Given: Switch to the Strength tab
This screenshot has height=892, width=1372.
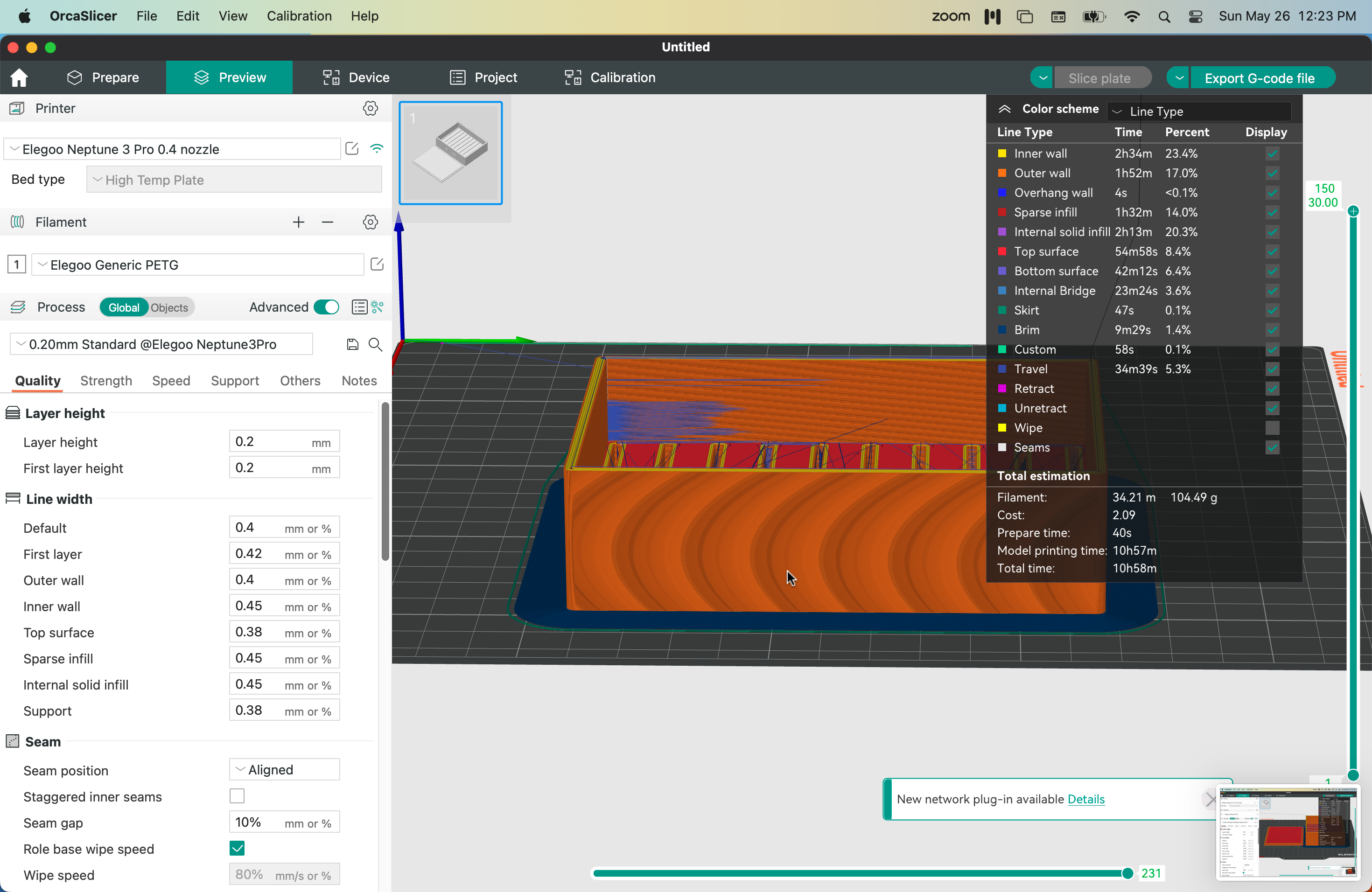Looking at the screenshot, I should click(x=106, y=380).
